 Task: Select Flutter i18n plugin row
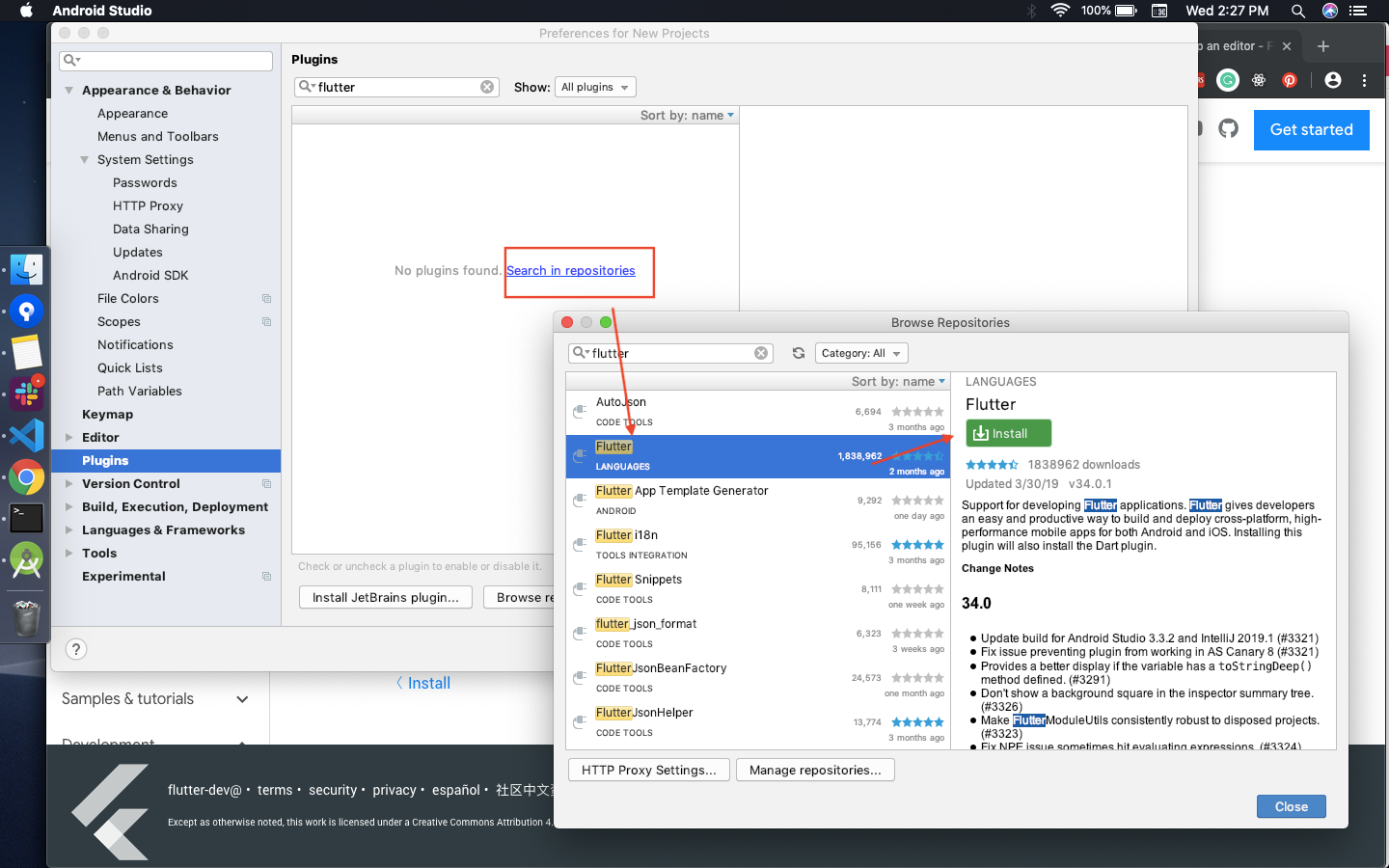click(758, 545)
